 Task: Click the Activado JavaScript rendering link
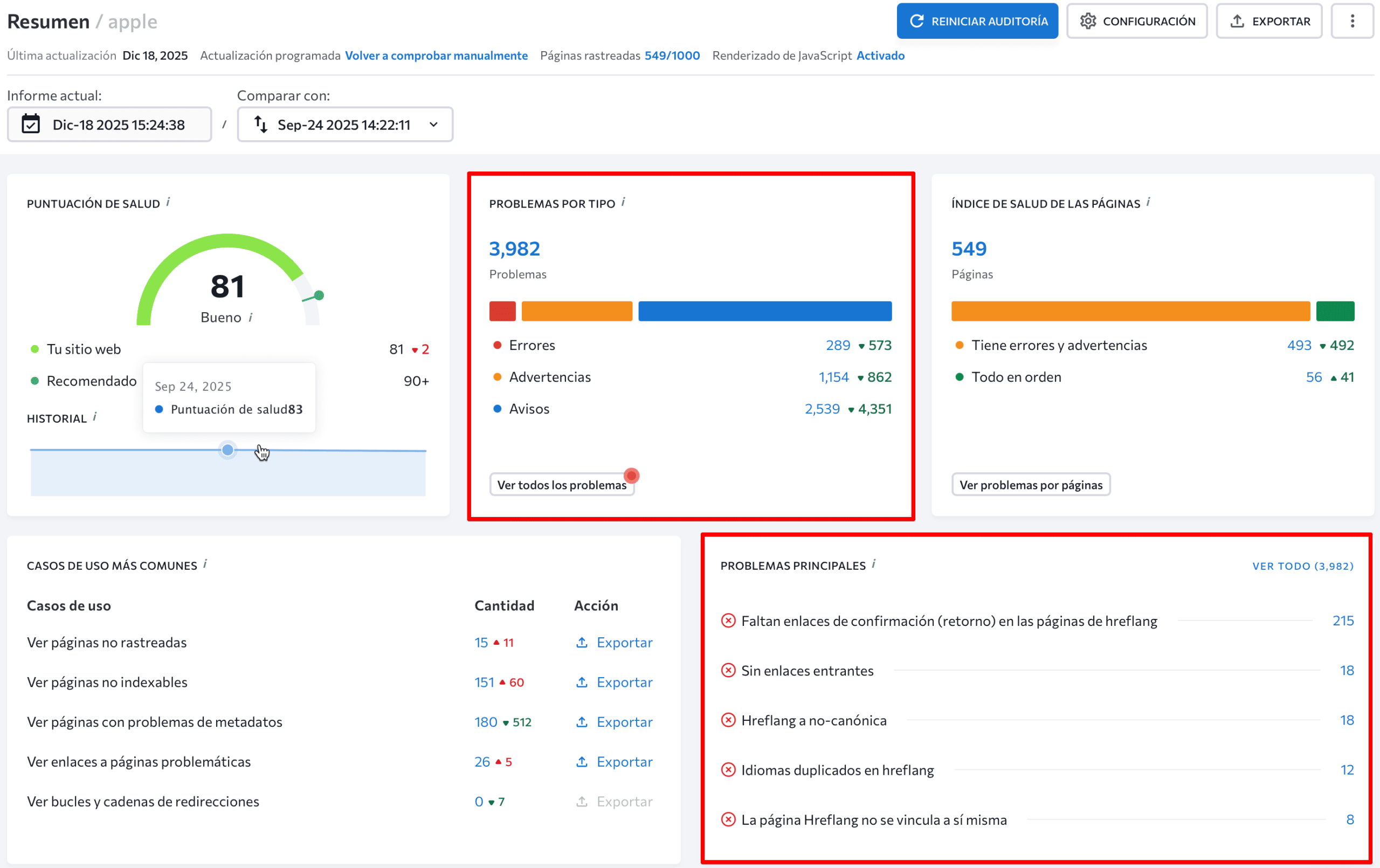[x=880, y=56]
